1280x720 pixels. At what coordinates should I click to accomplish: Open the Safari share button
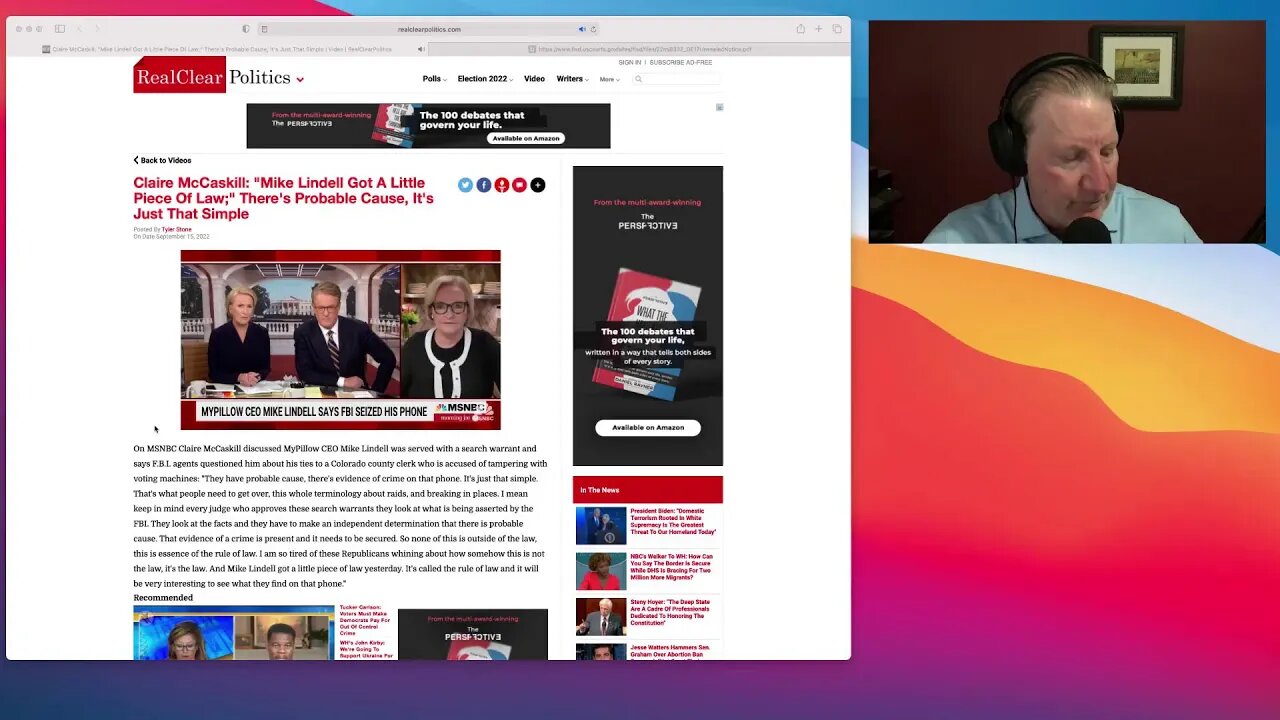[800, 29]
